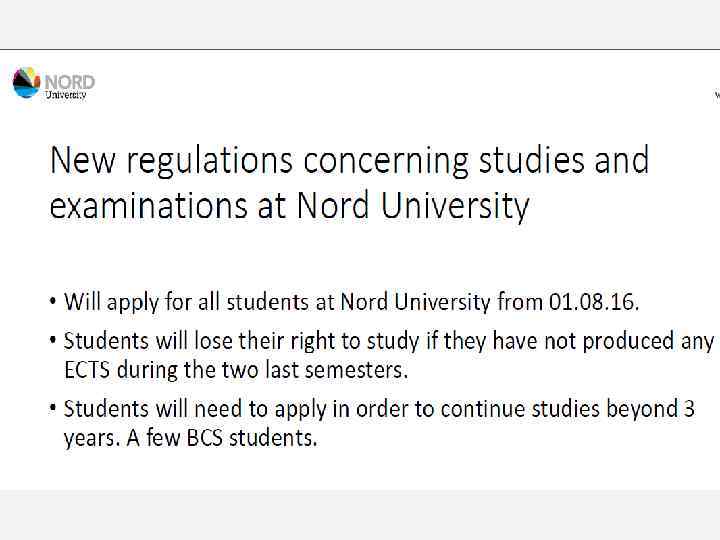This screenshot has width=720, height=540.
Task: Click the Nord University colorful circle logo
Action: [x=26, y=82]
